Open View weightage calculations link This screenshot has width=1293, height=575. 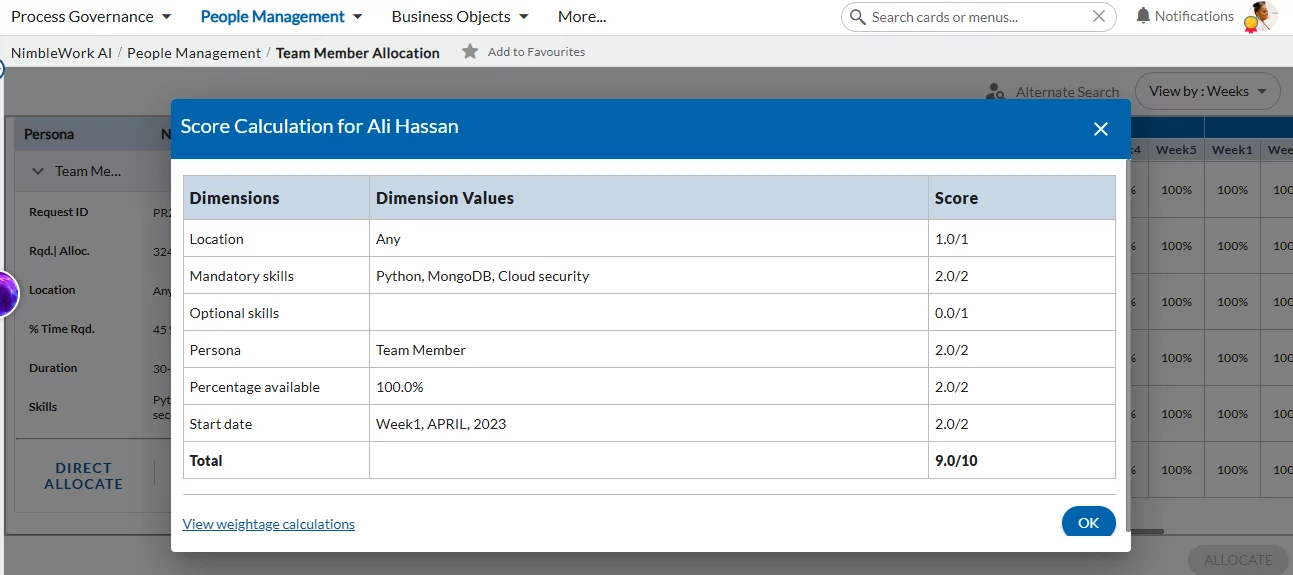(x=268, y=524)
